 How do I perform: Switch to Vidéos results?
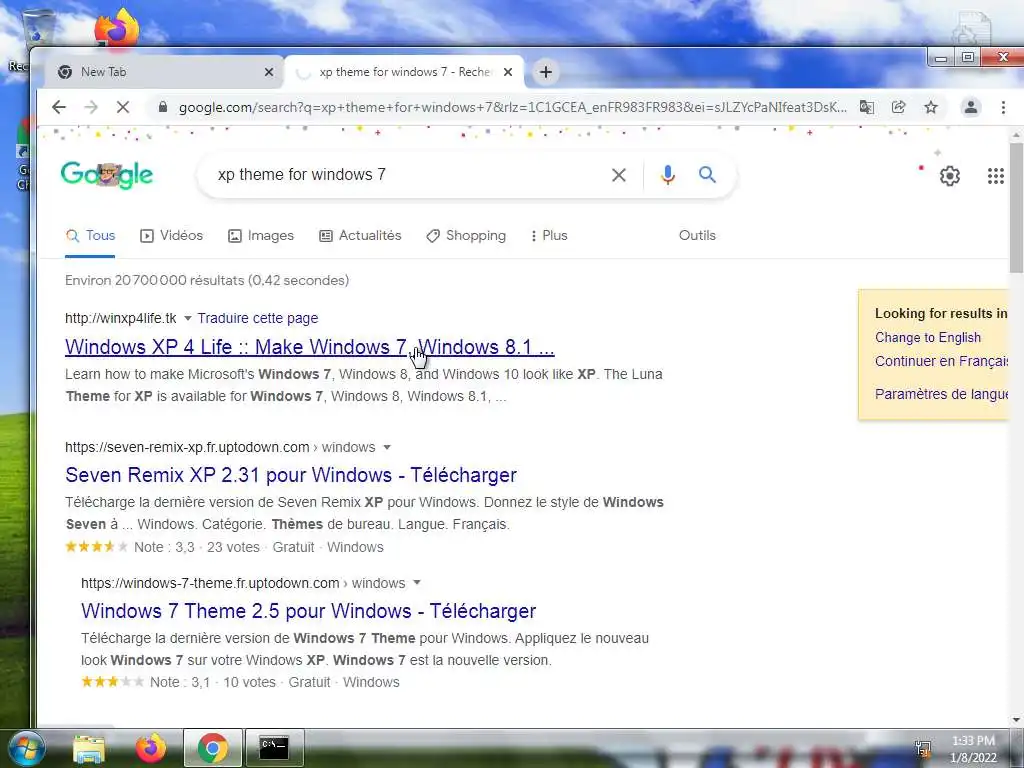pyautogui.click(x=172, y=236)
